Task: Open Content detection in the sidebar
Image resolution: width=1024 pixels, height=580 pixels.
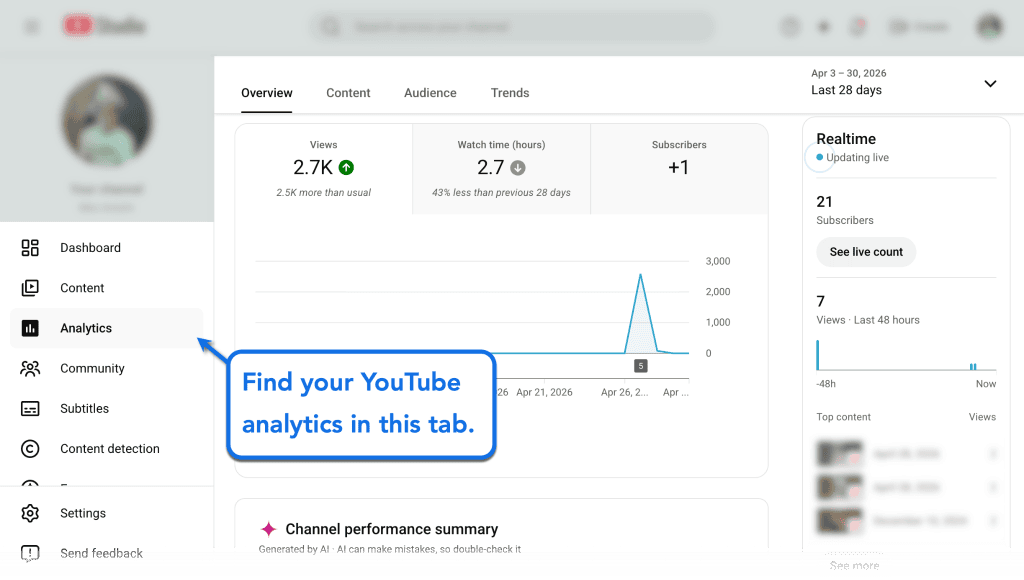Action: point(110,449)
